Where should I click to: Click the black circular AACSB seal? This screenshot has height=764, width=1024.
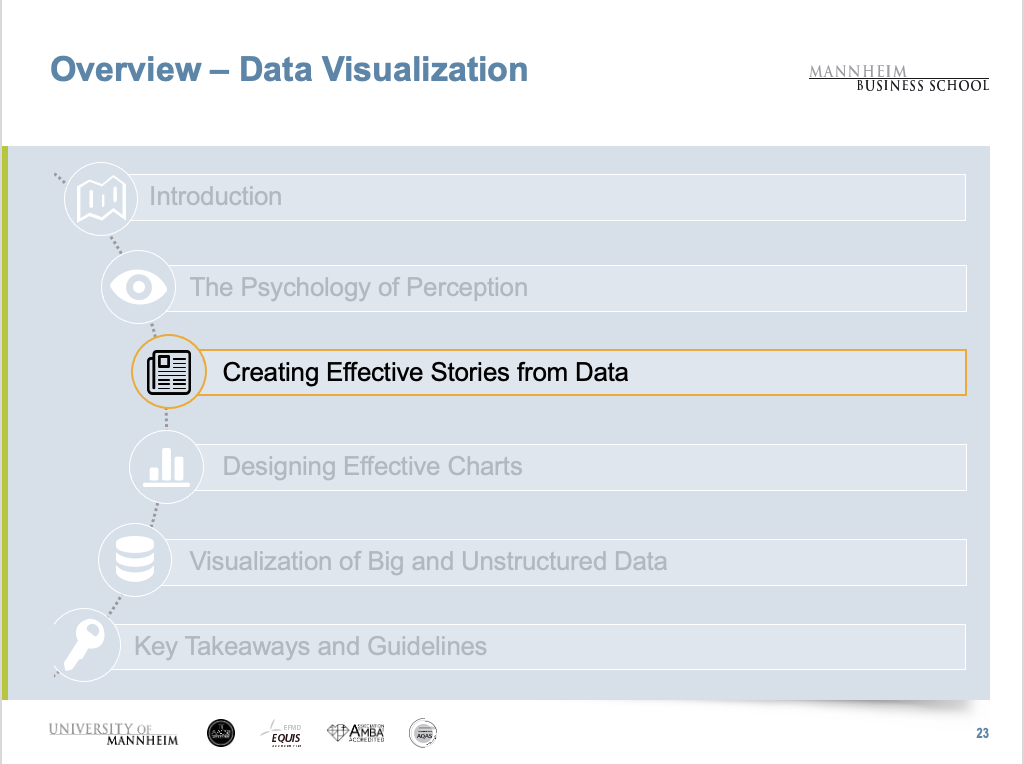221,733
